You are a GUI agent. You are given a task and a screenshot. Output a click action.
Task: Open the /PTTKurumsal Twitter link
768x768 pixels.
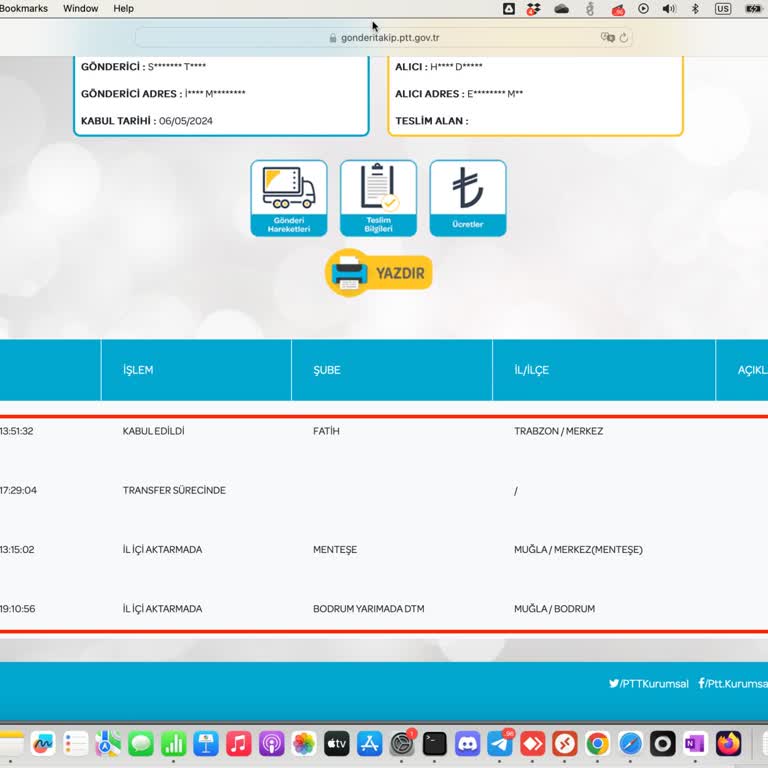pyautogui.click(x=648, y=683)
